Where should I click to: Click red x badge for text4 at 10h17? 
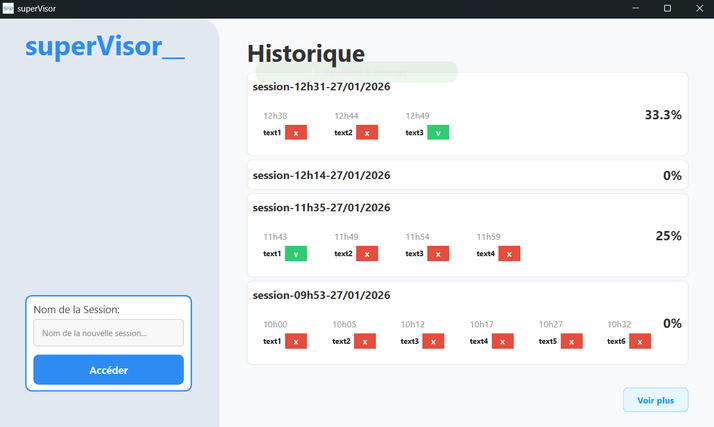coord(503,341)
